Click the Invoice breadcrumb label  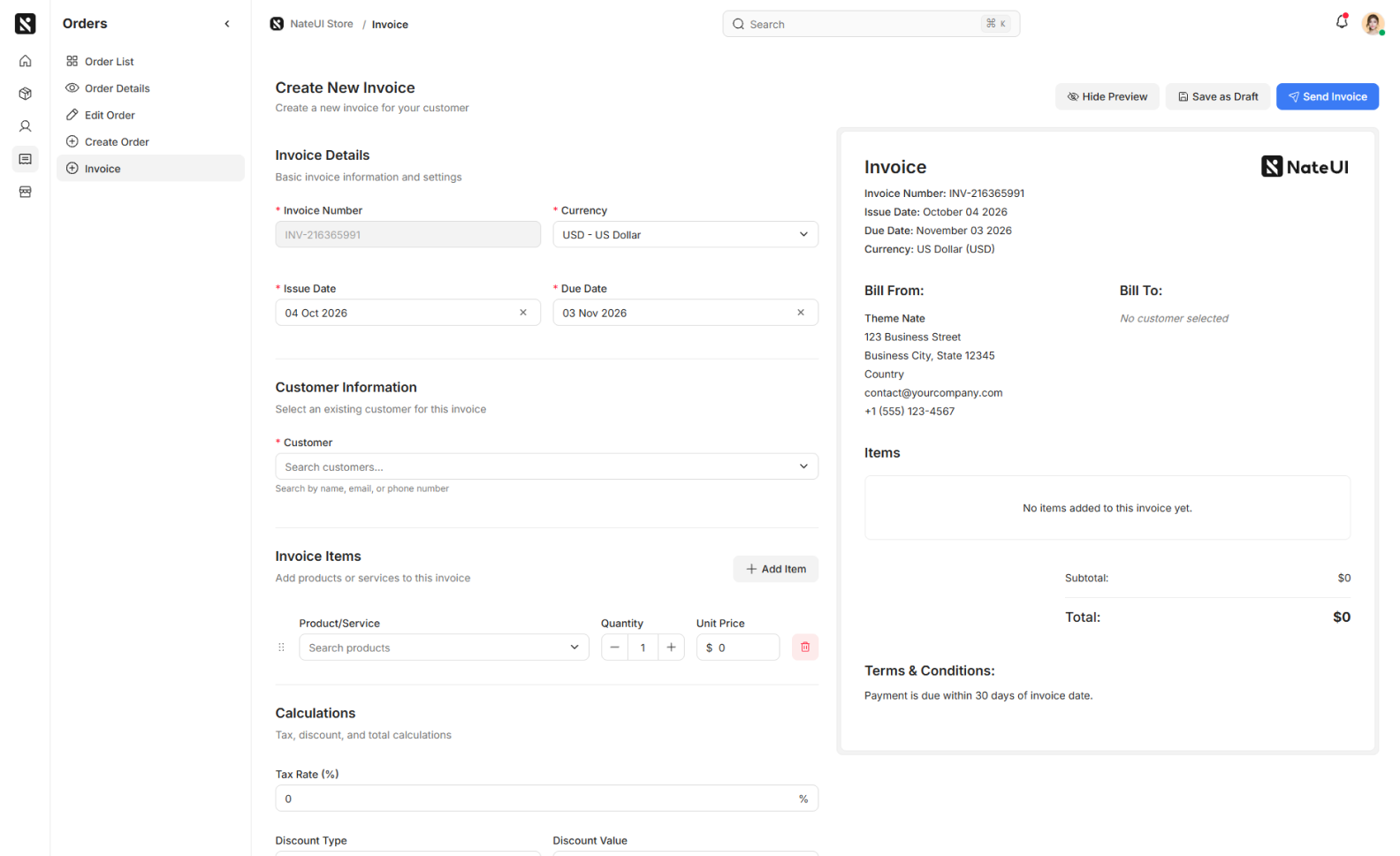390,24
